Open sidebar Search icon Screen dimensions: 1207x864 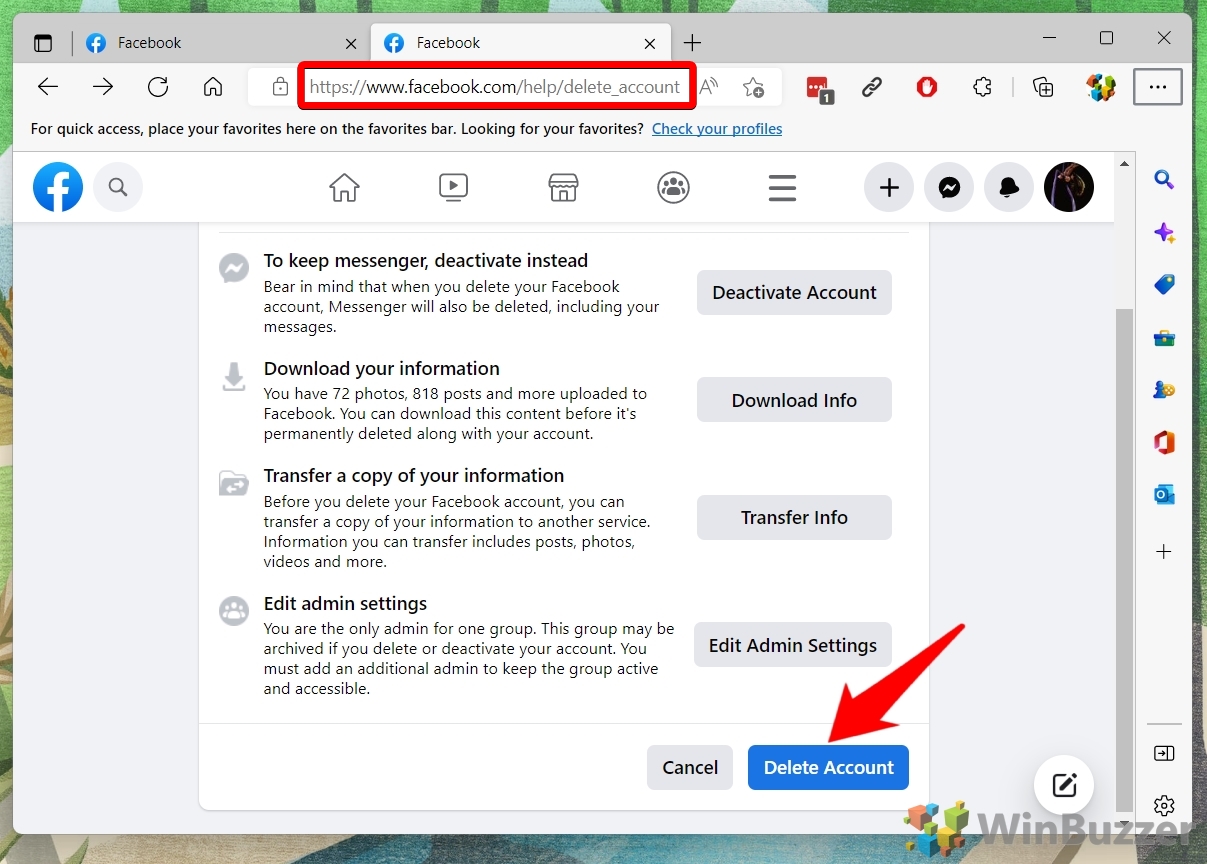1164,180
